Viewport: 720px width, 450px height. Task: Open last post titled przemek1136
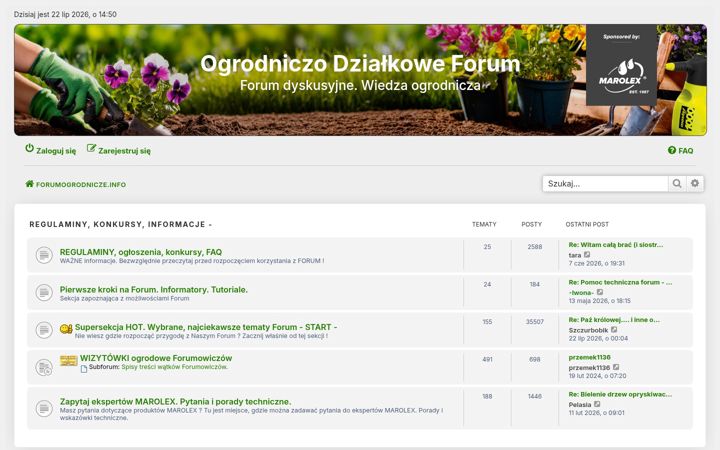point(590,357)
